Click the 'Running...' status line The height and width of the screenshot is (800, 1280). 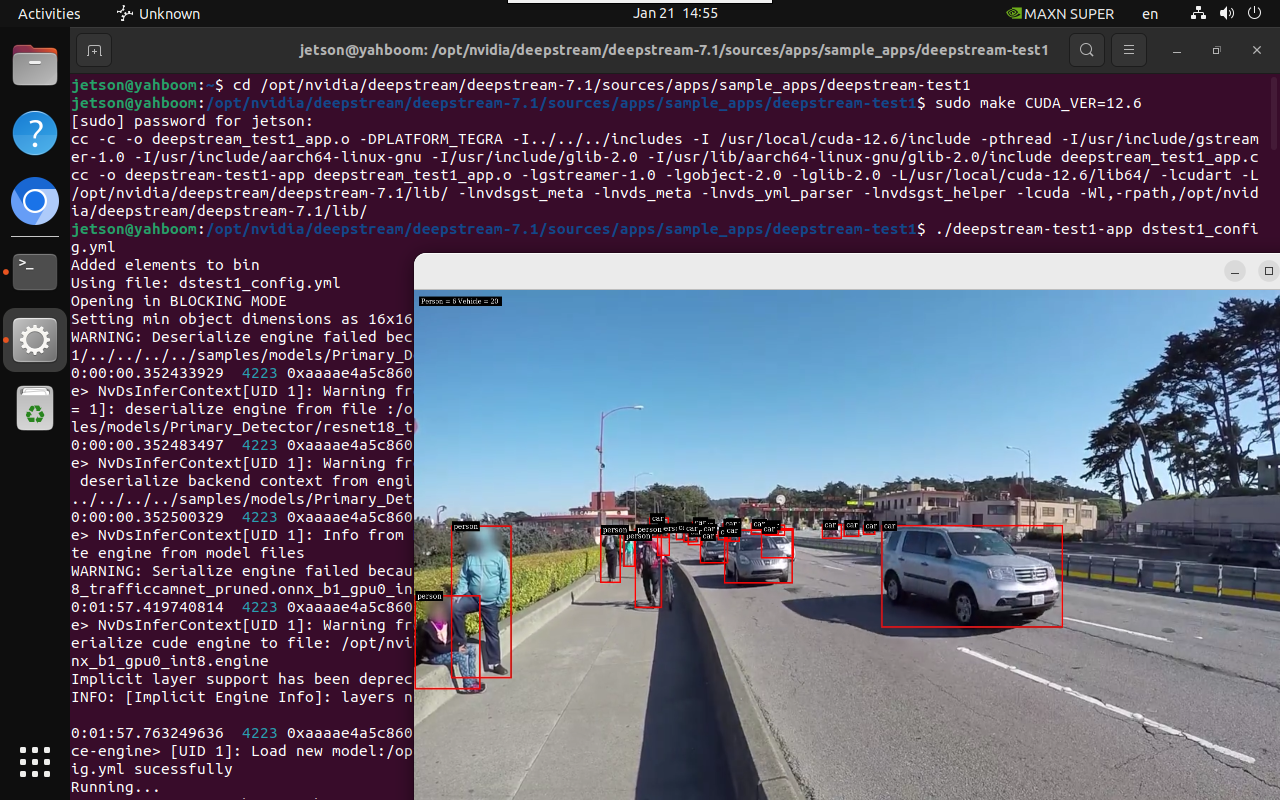tap(115, 787)
